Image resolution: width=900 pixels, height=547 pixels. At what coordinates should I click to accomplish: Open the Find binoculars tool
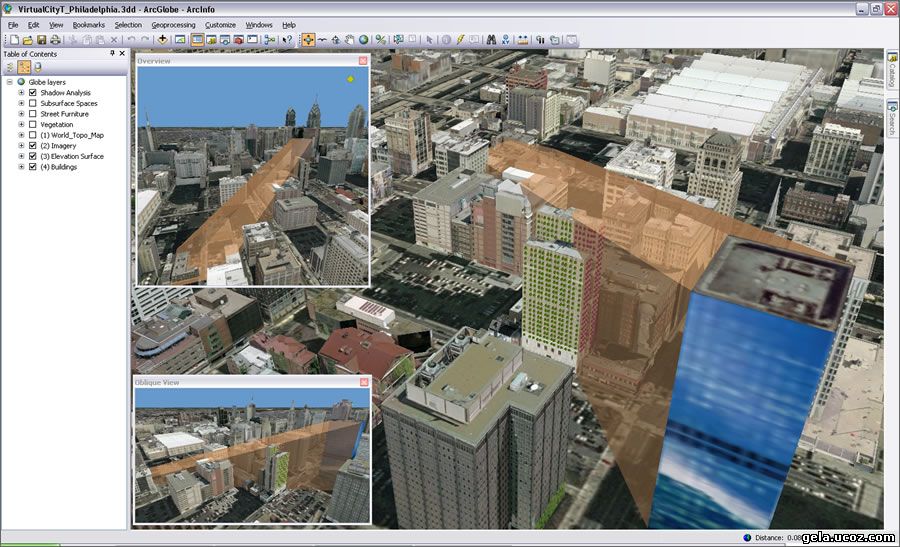[491, 40]
